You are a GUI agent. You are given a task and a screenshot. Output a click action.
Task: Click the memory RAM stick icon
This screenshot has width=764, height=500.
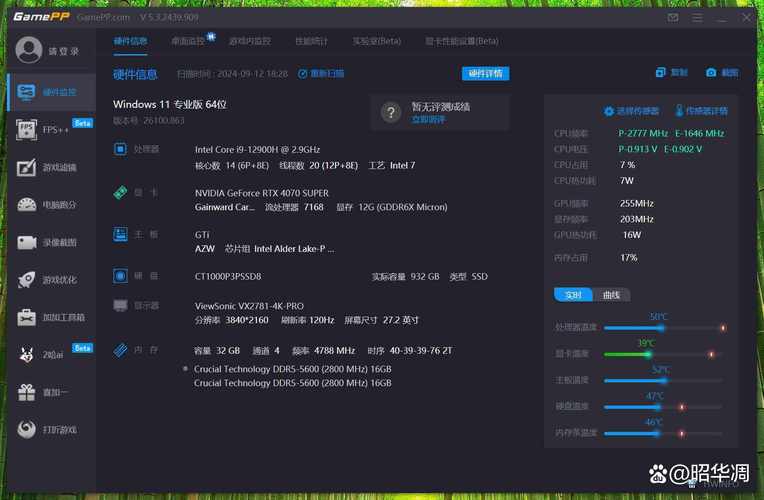pyautogui.click(x=120, y=350)
